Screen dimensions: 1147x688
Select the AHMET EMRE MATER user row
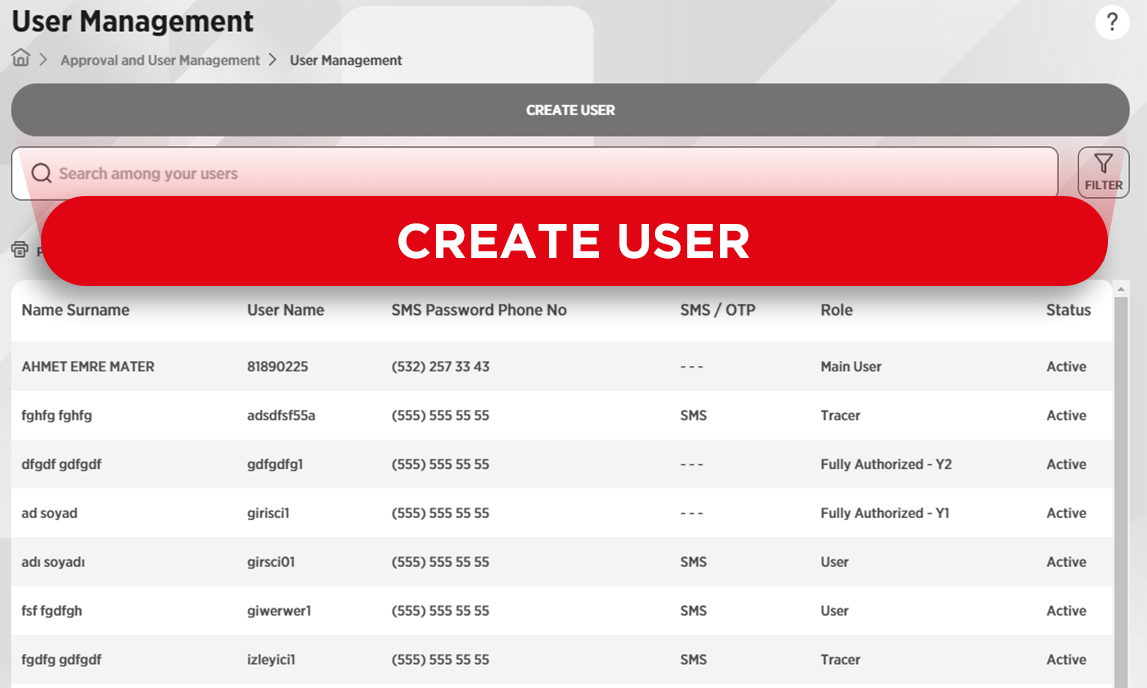[x=88, y=367]
